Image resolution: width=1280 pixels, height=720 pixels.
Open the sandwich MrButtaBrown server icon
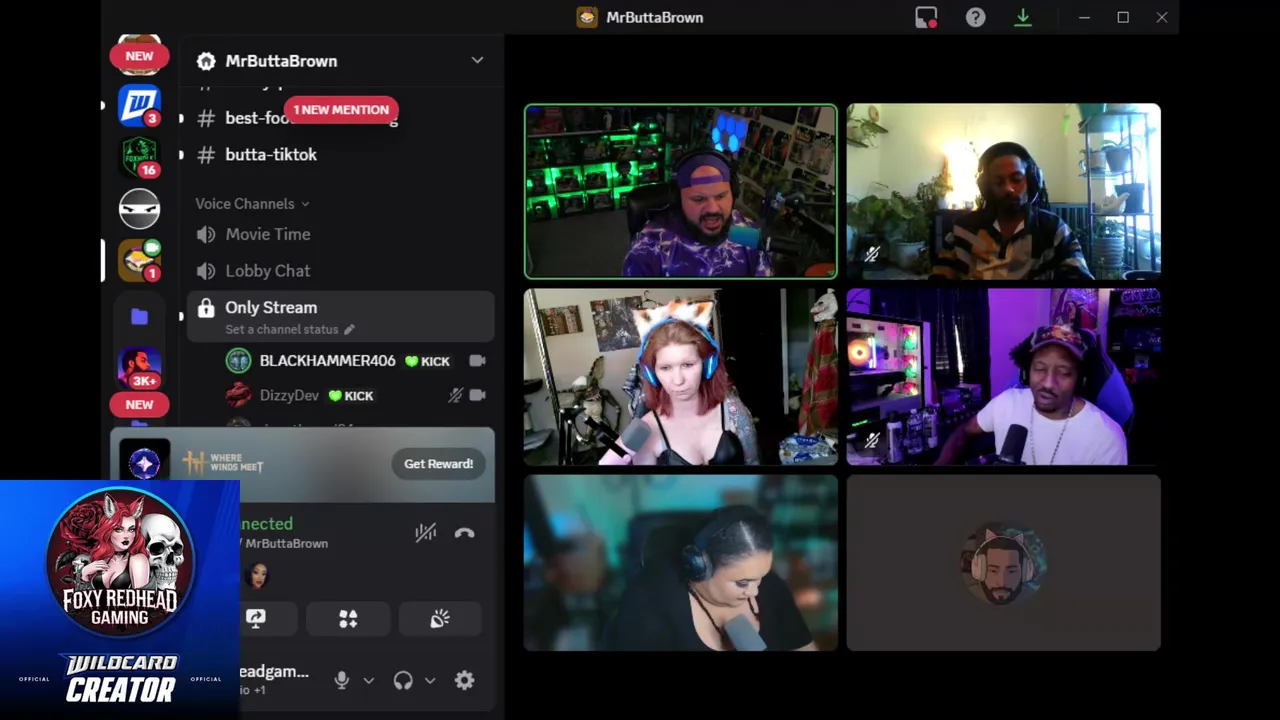click(x=139, y=260)
